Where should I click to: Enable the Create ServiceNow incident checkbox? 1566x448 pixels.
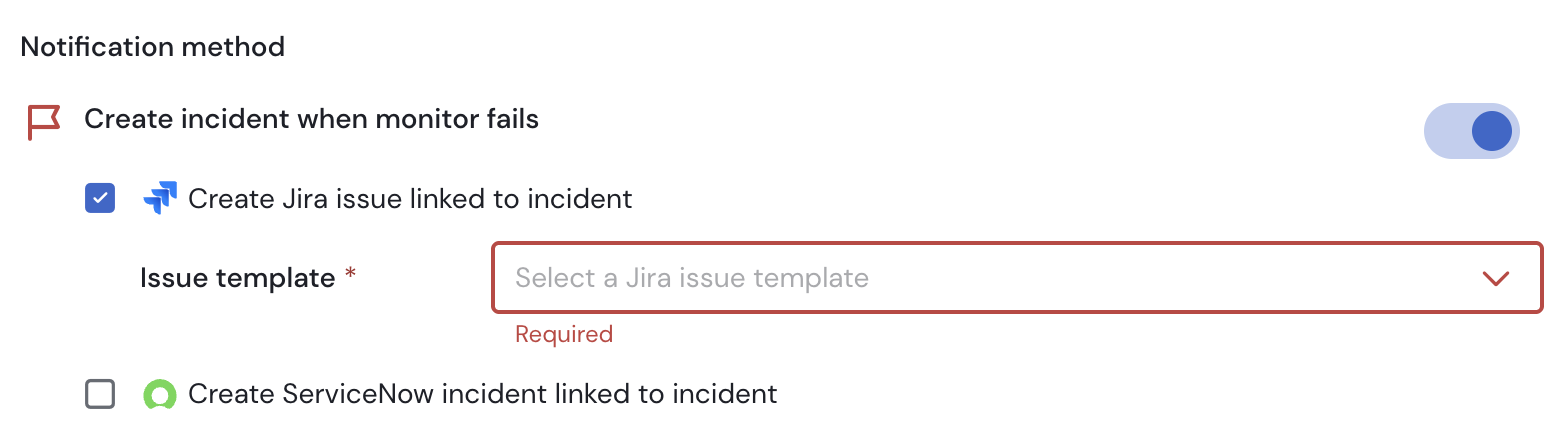click(x=100, y=394)
